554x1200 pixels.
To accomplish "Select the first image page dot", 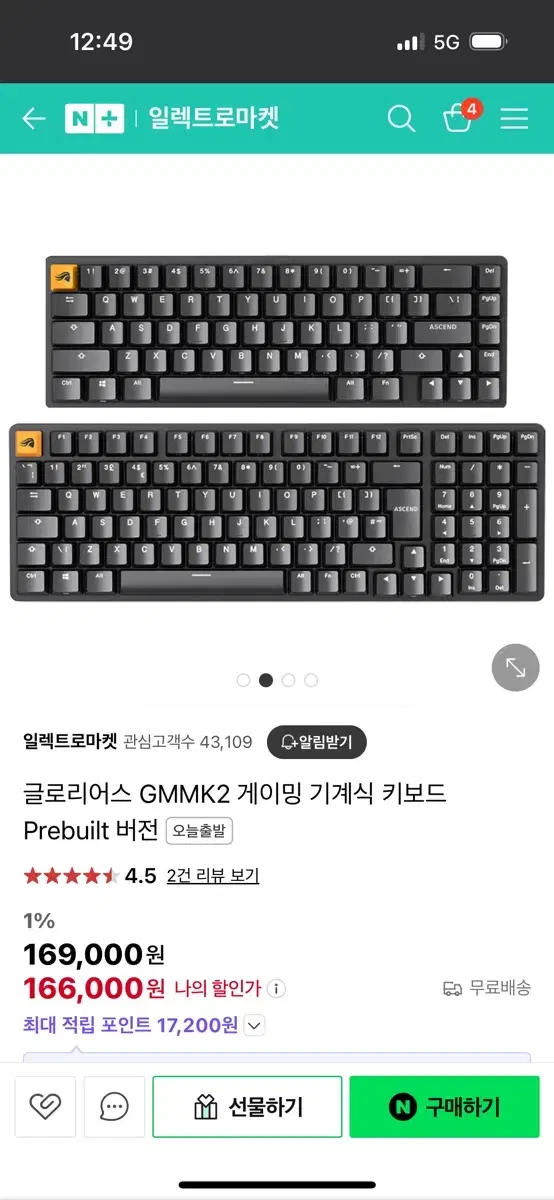I will click(x=243, y=680).
